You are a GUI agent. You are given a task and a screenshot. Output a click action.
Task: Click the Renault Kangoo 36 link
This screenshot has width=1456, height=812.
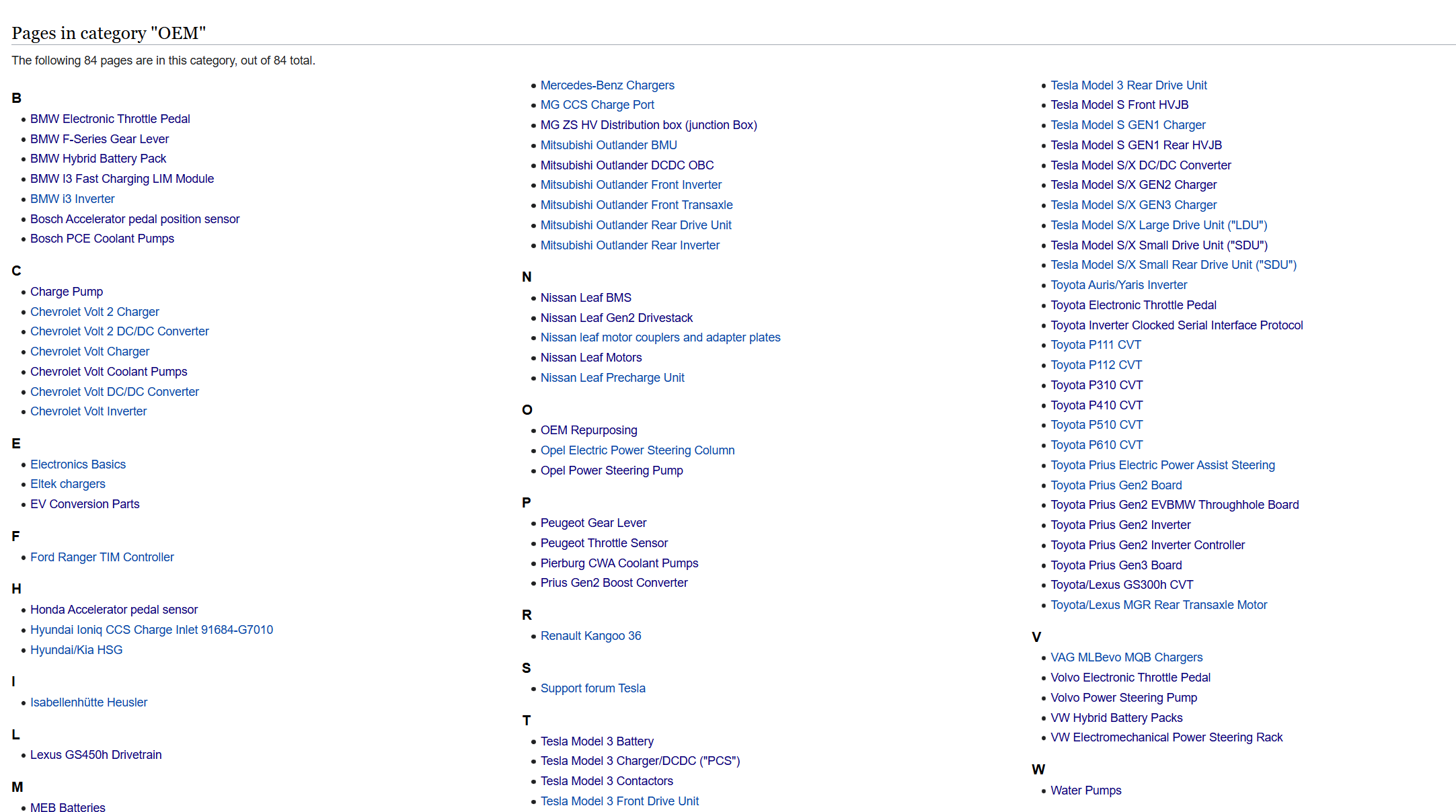(590, 636)
